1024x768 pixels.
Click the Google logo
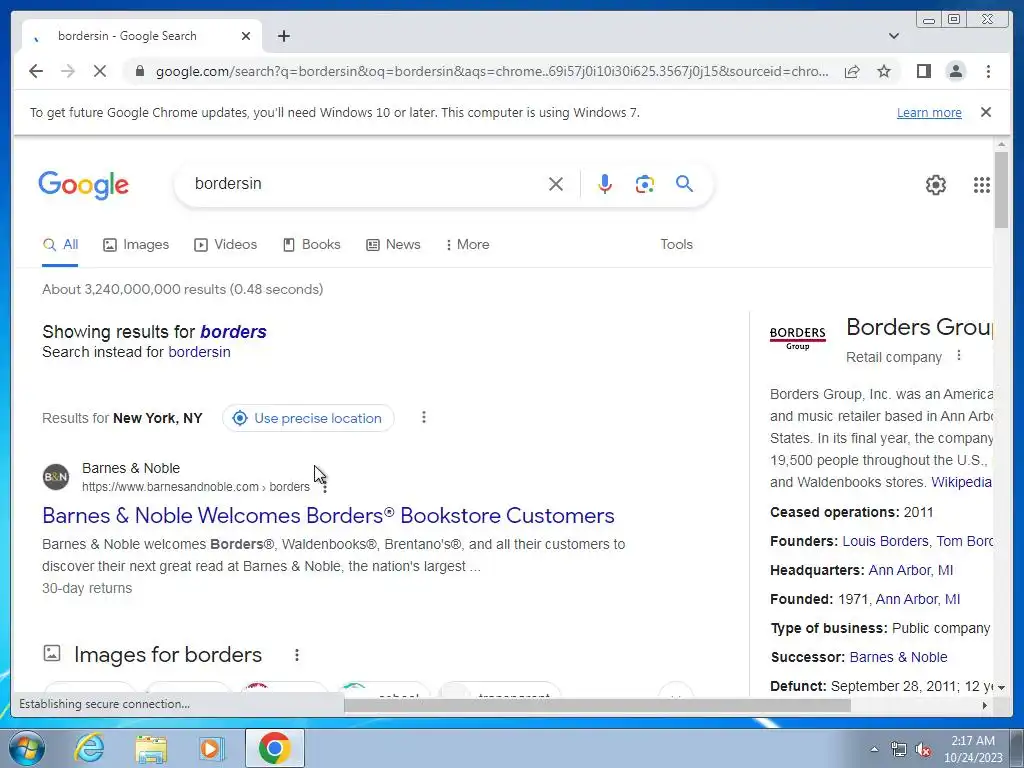(x=84, y=185)
